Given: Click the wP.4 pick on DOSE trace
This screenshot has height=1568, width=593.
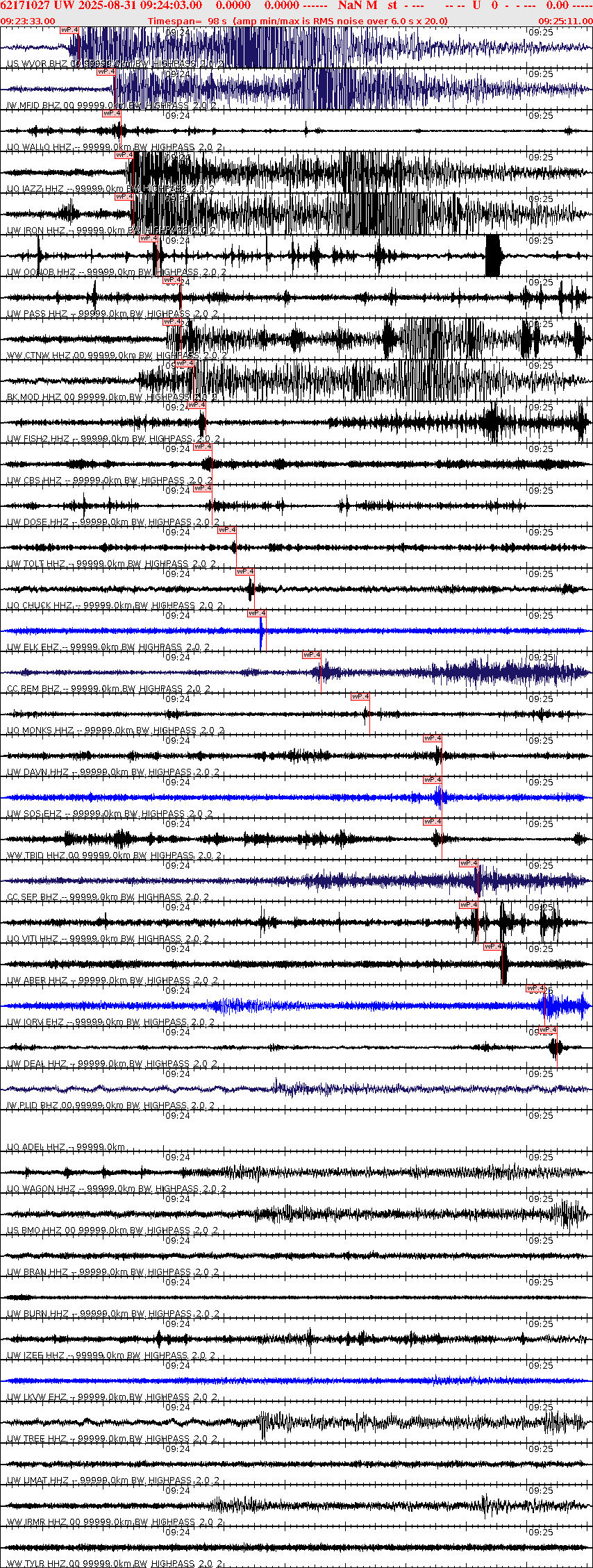Looking at the screenshot, I should (x=202, y=488).
